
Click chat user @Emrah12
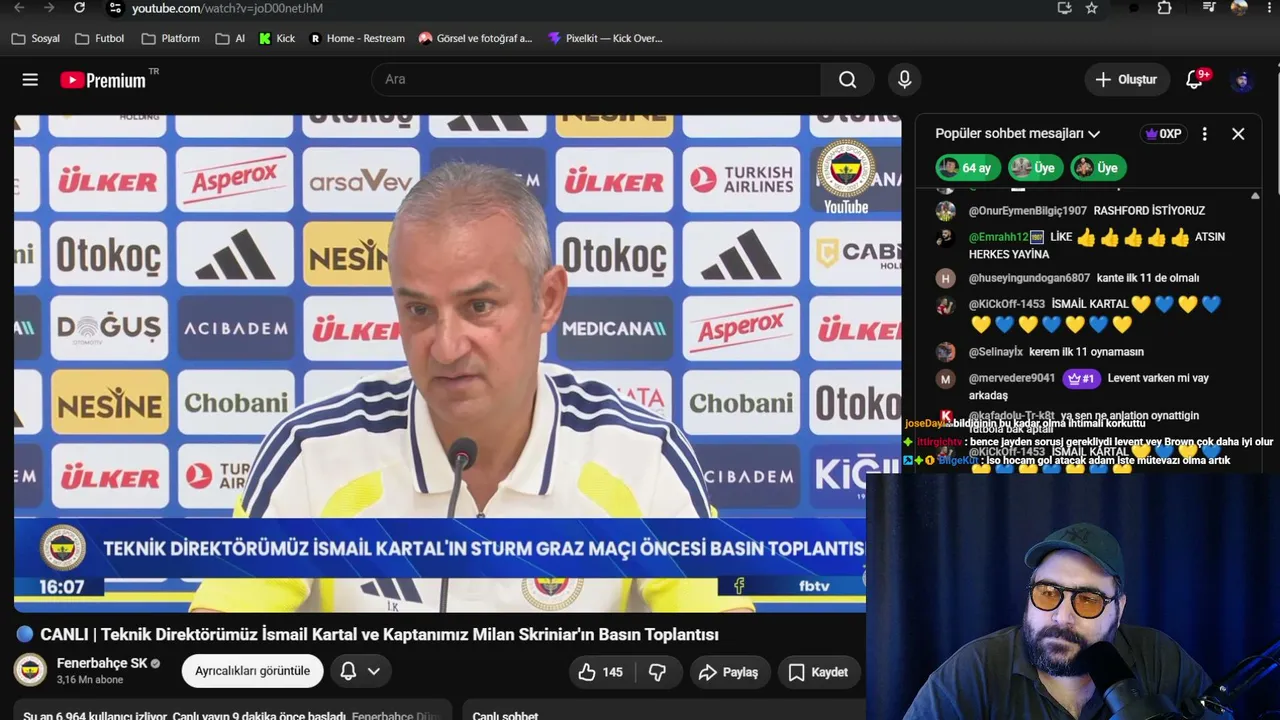click(x=998, y=237)
